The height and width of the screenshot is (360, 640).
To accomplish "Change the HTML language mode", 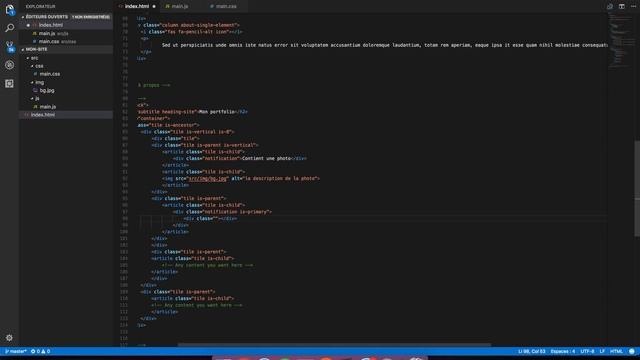I will [616, 351].
